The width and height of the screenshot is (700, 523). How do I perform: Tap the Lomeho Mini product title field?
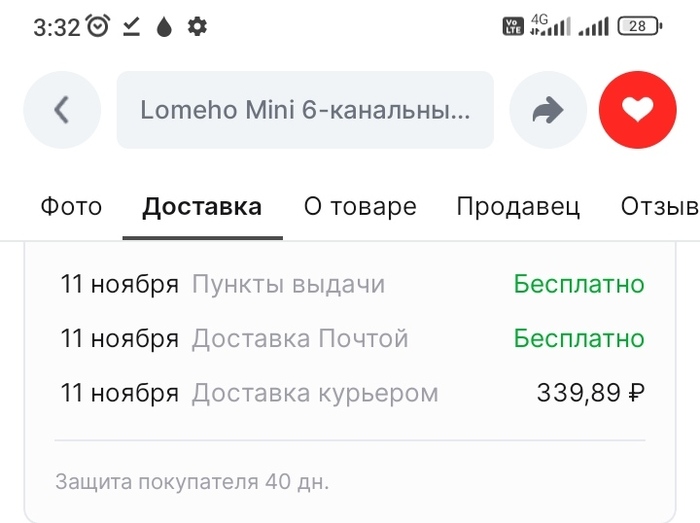point(305,110)
